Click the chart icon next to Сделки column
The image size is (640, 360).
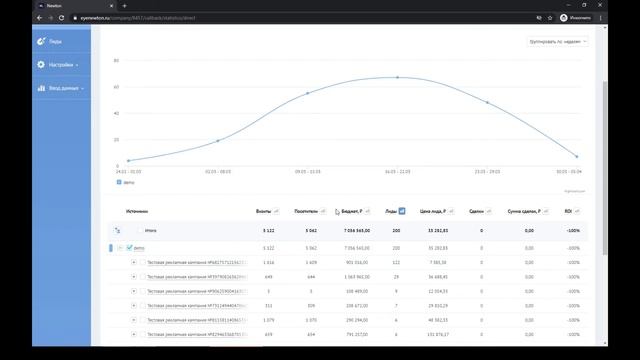pyautogui.click(x=489, y=211)
